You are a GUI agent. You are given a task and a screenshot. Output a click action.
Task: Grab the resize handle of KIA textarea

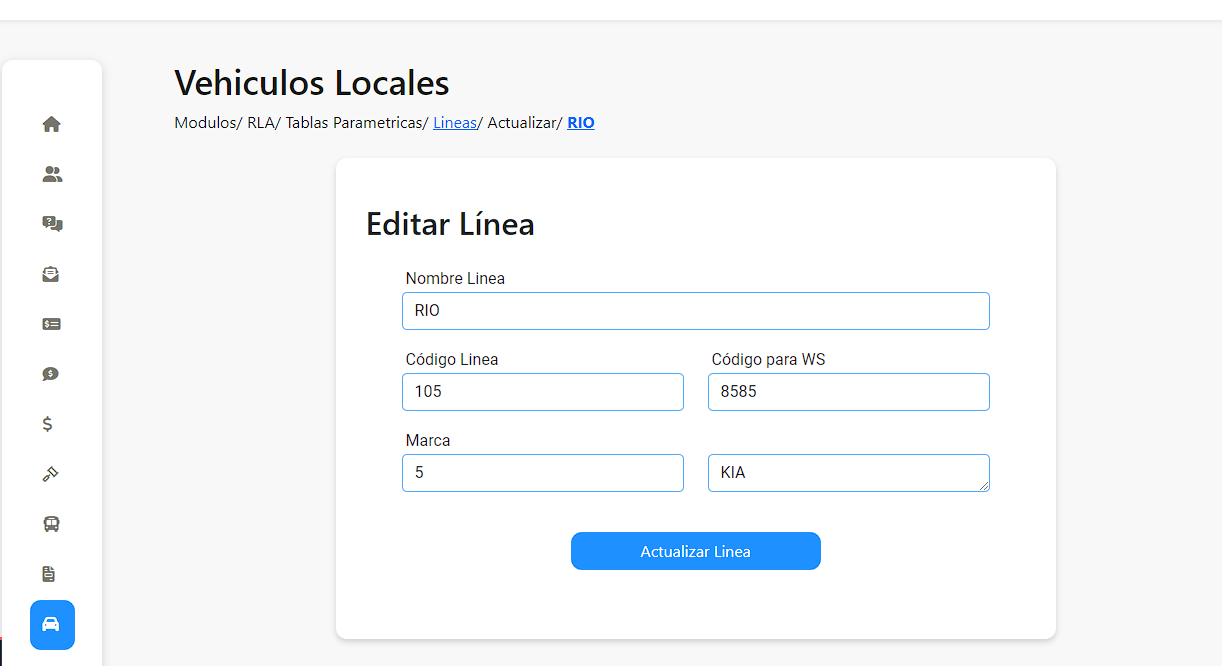(984, 486)
